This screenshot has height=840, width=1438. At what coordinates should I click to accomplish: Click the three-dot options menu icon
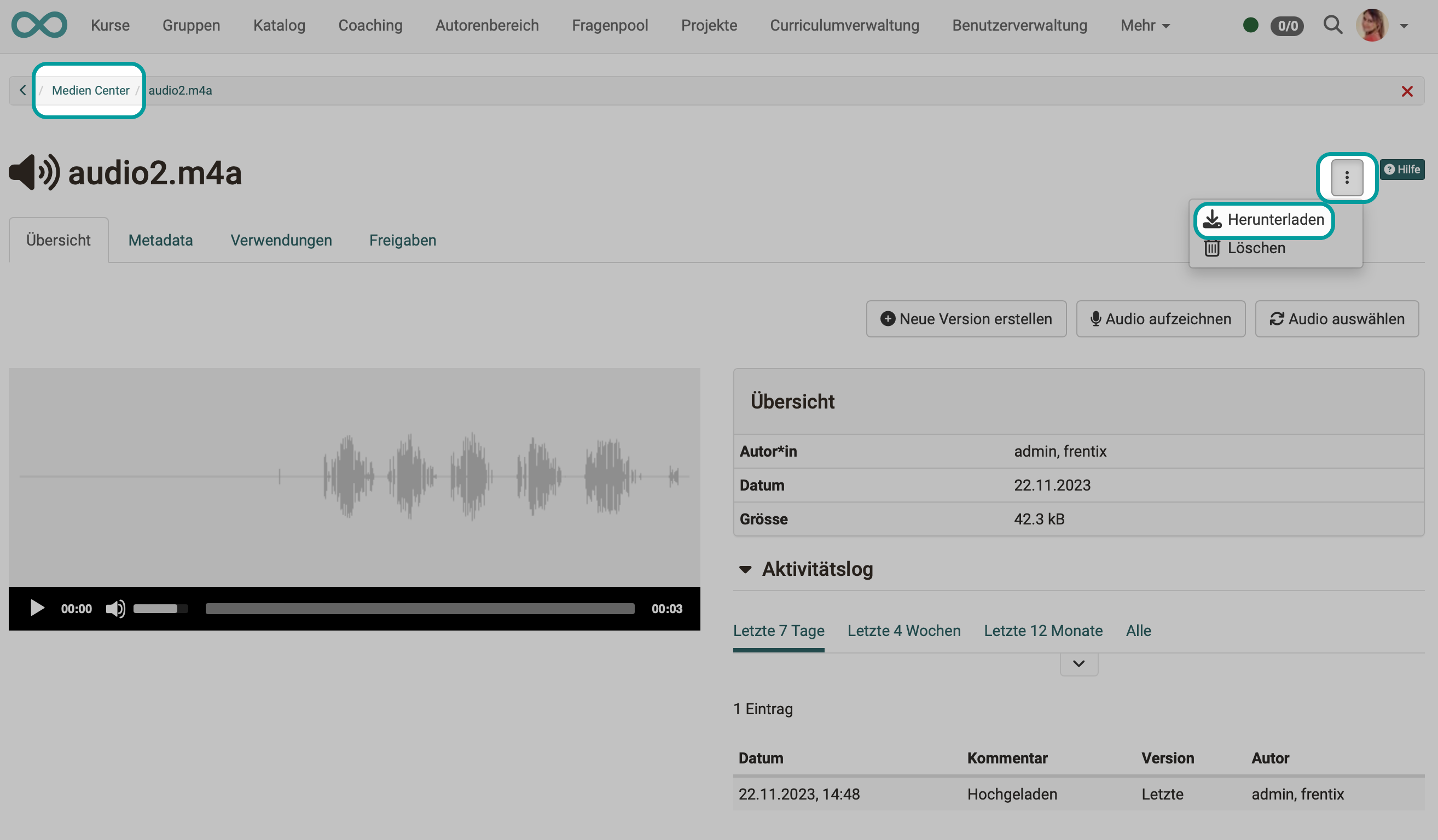click(1346, 177)
